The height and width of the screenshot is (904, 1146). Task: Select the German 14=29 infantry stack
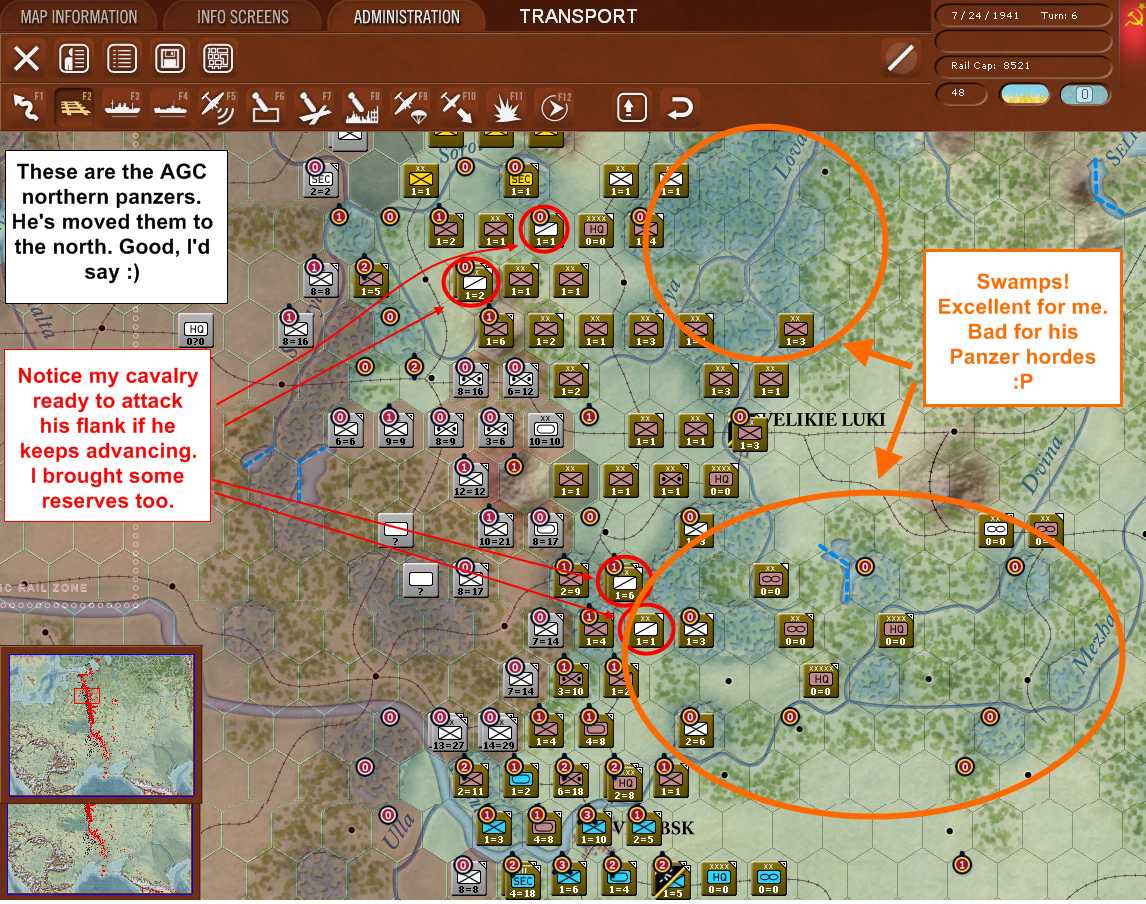[498, 734]
